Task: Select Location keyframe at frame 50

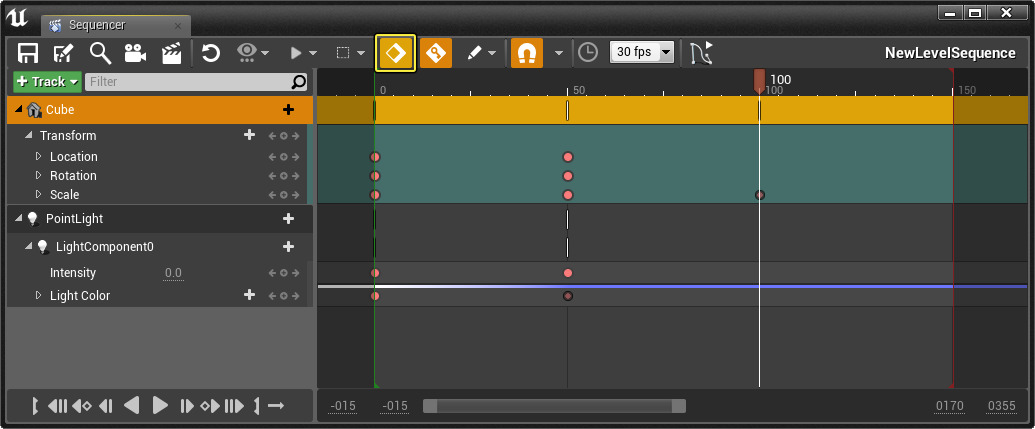Action: (568, 157)
